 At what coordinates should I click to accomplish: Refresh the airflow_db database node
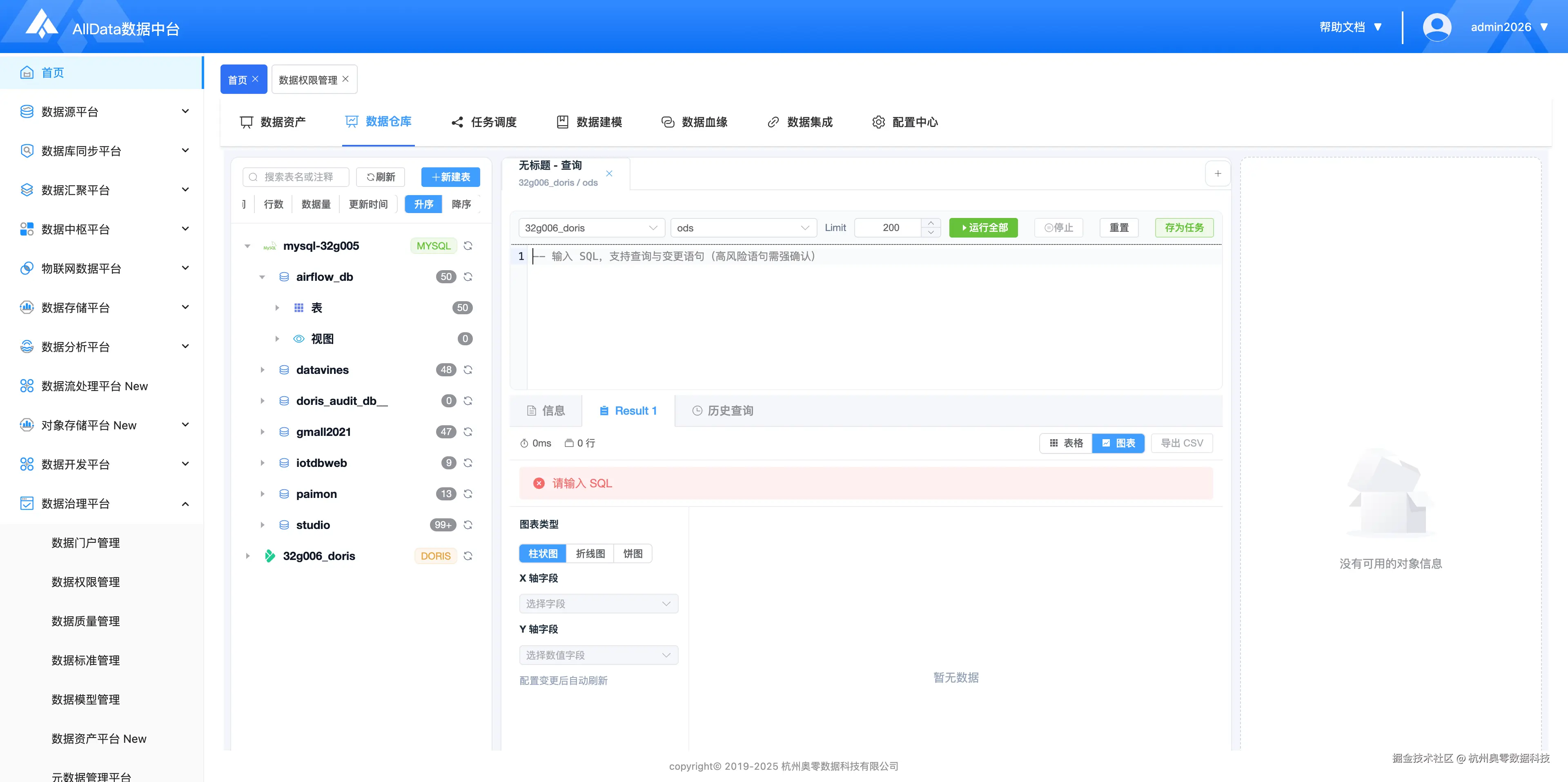click(x=468, y=277)
